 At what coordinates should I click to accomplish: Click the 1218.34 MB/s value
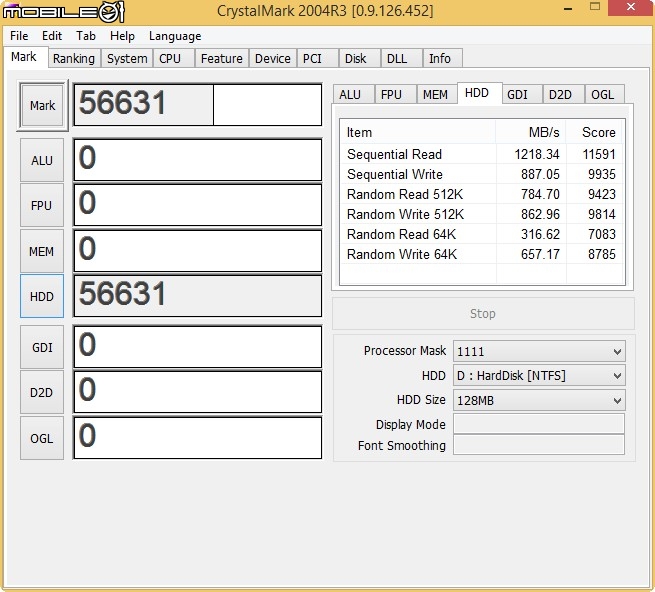tap(537, 154)
